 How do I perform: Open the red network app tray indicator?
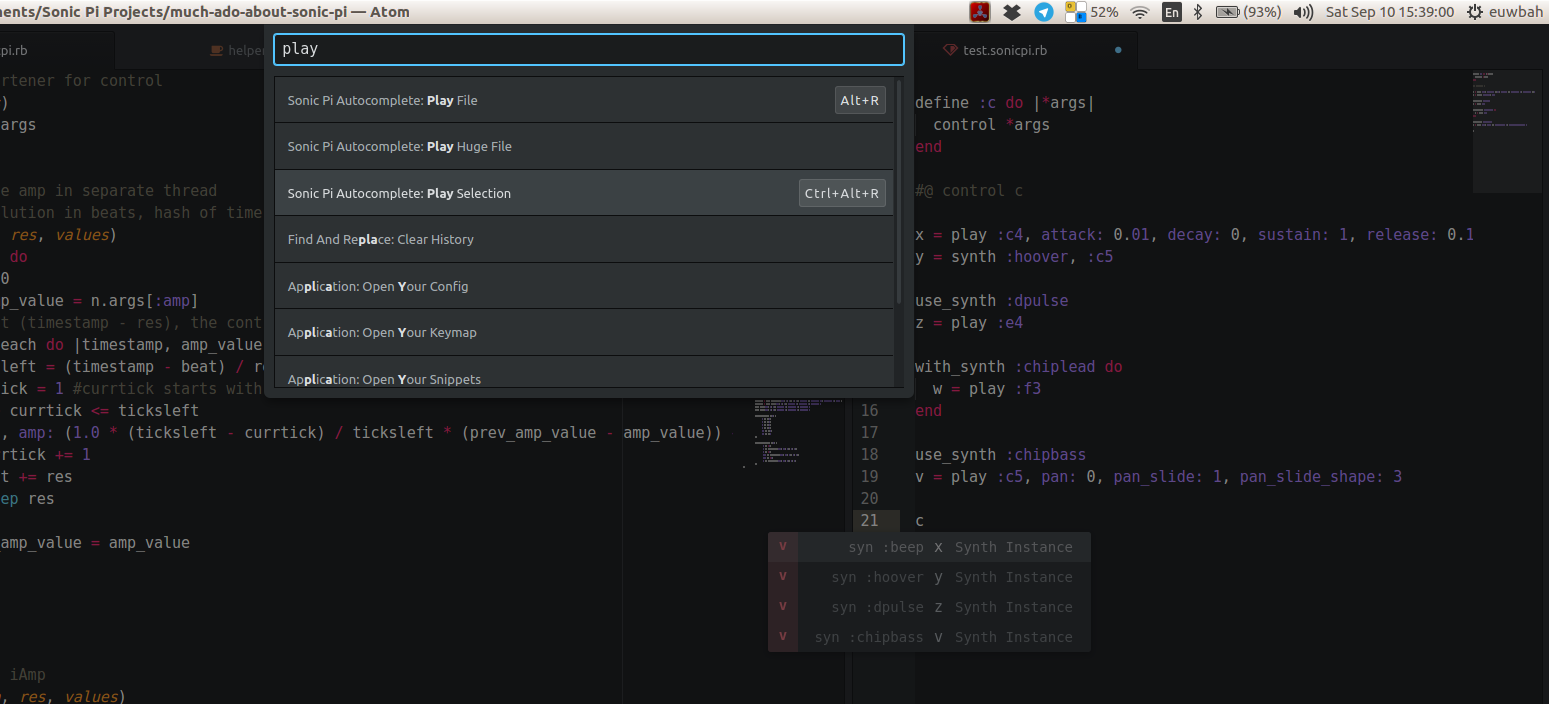pyautogui.click(x=980, y=12)
